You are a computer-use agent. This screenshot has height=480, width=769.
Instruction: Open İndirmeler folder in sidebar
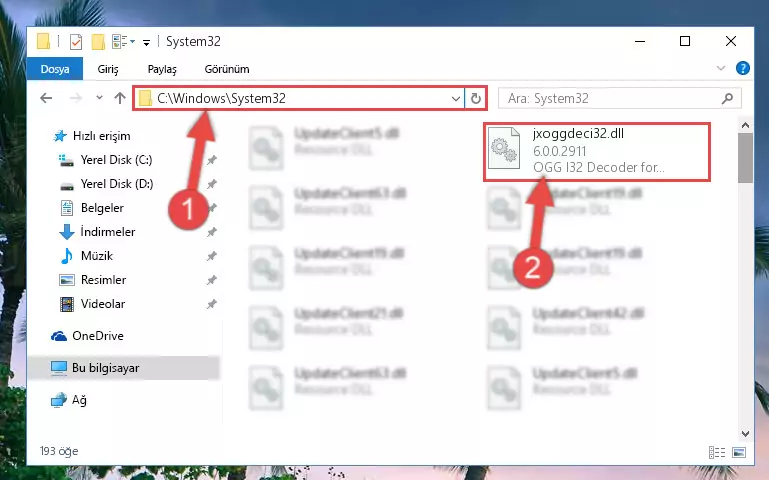click(x=107, y=232)
